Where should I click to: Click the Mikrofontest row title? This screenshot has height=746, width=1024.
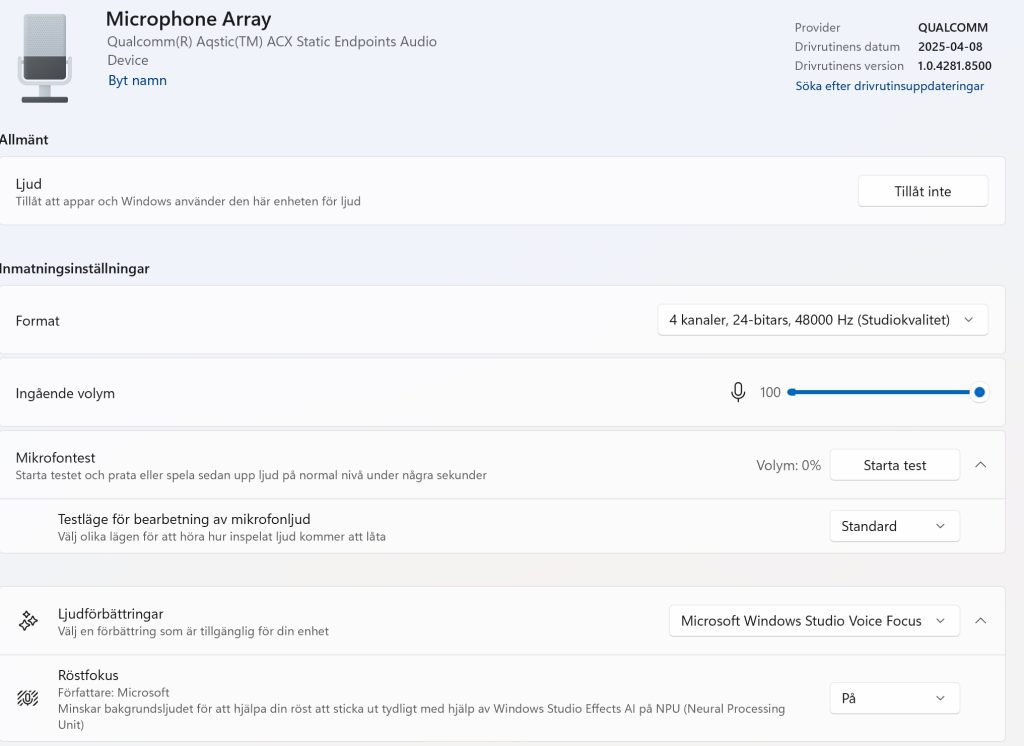tap(55, 458)
